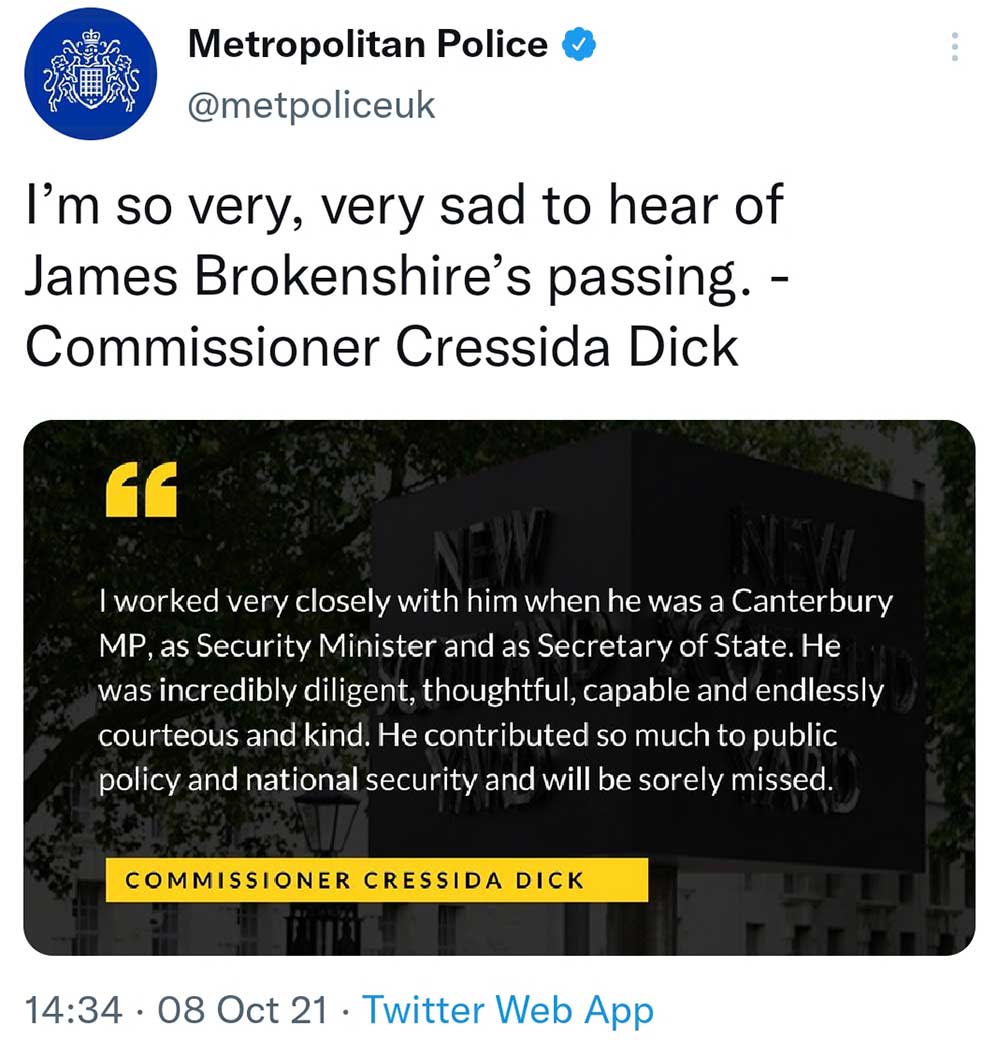This screenshot has height=1040, width=998.
Task: Click the word 'Canterbury' in the quote
Action: [812, 602]
